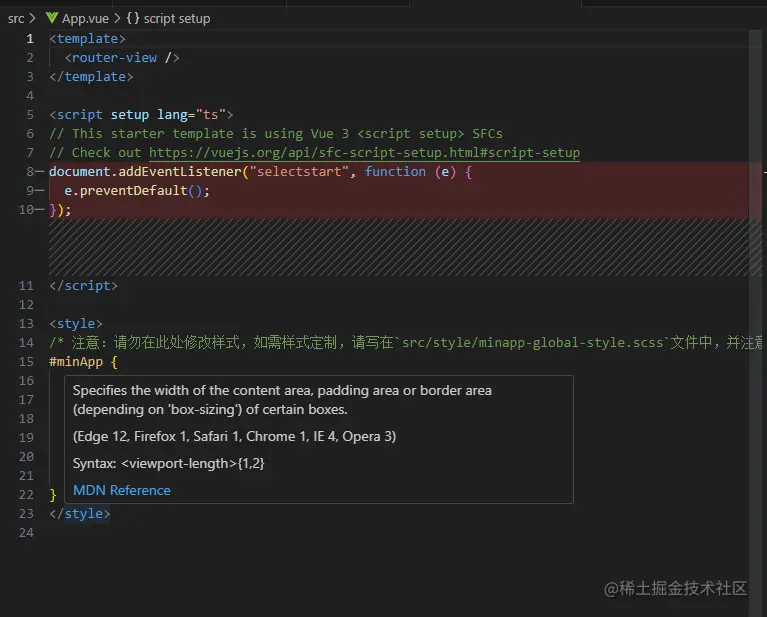Click 'document.addEventListener' code text
Screen dimensions: 767x617
click(x=145, y=172)
